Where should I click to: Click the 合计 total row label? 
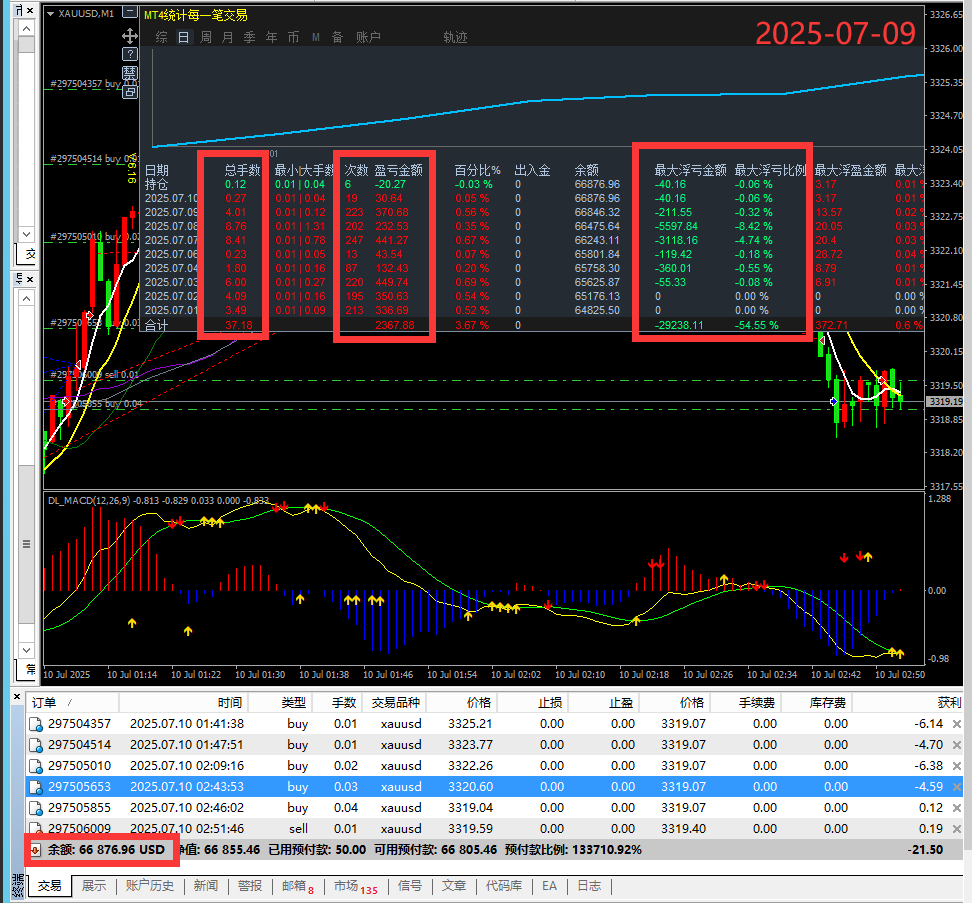click(156, 325)
